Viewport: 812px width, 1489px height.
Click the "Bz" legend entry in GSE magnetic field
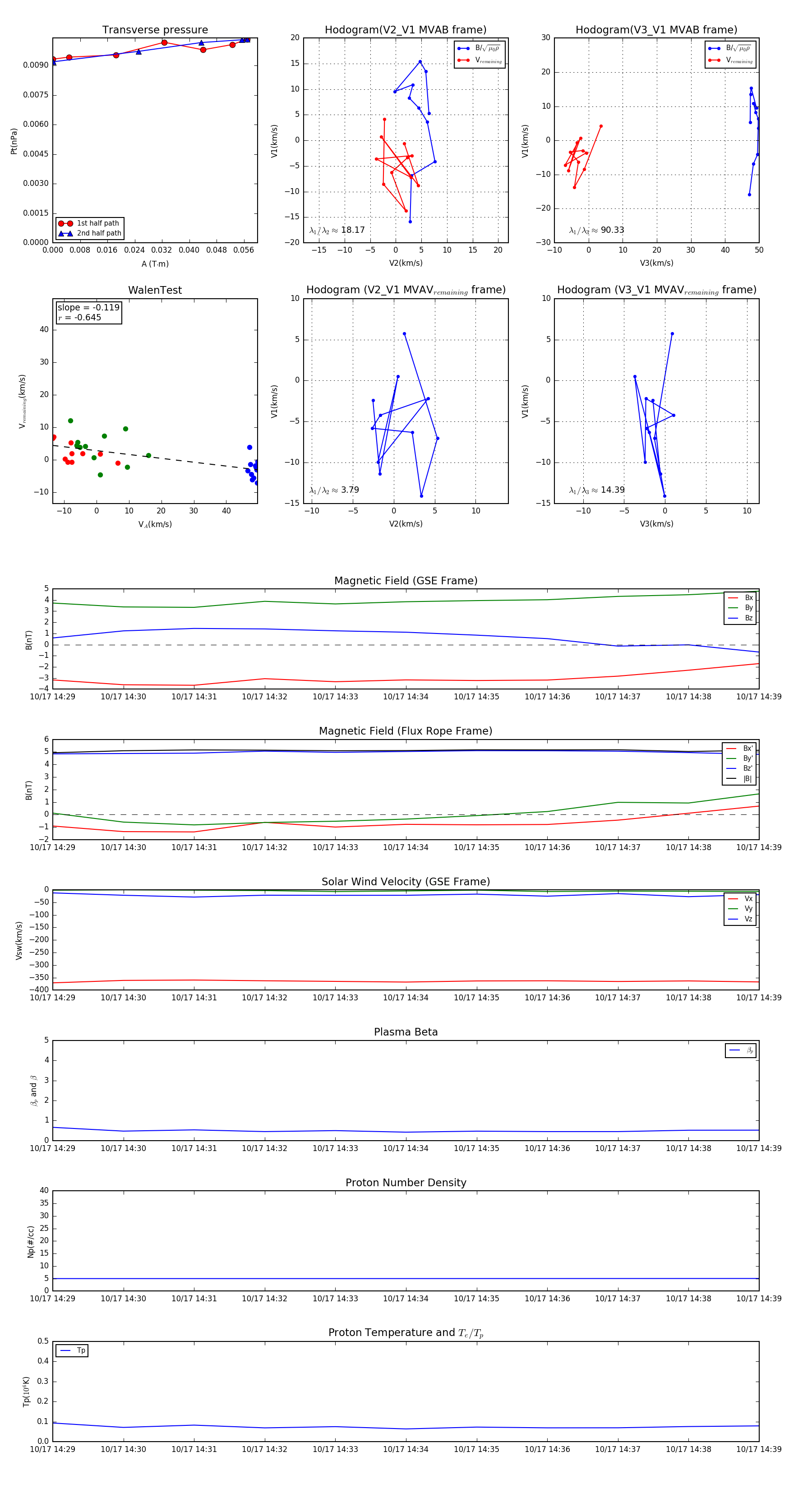[x=740, y=619]
